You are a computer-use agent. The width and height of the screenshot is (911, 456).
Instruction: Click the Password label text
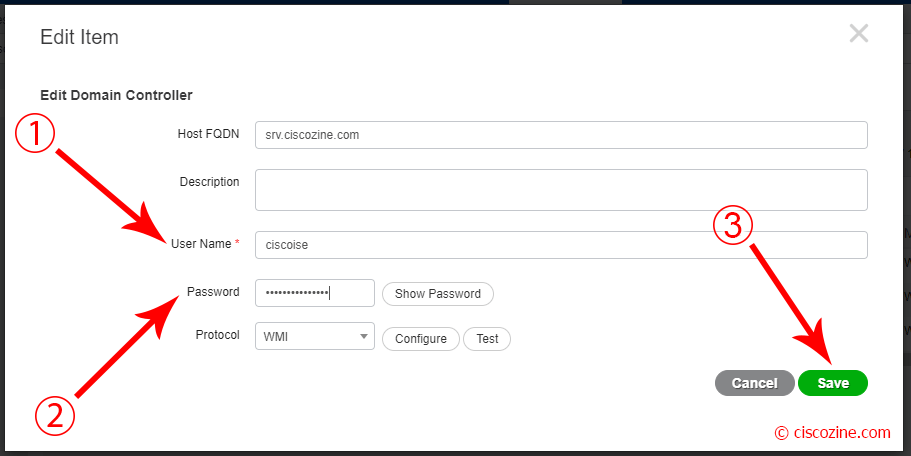pyautogui.click(x=213, y=292)
